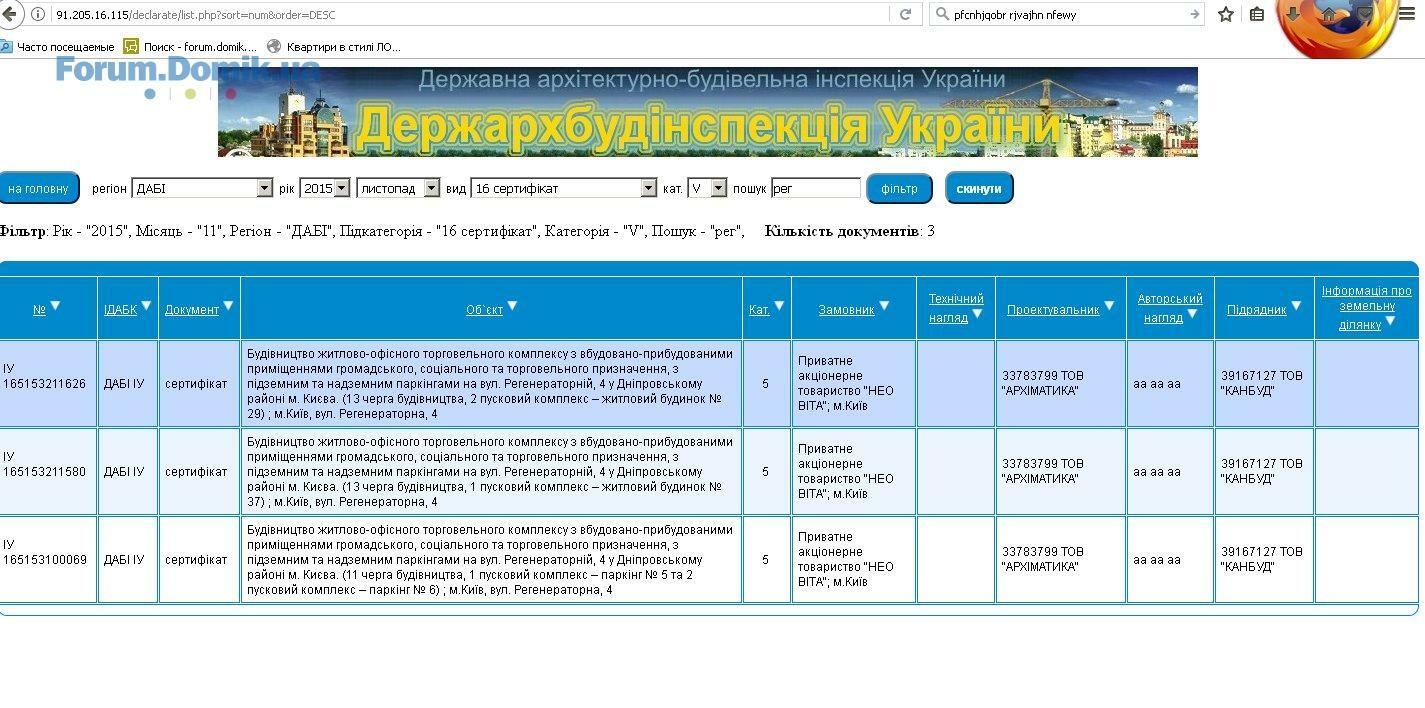The width and height of the screenshot is (1425, 708).
Task: Open the вид dropdown showing 16 сертифікат
Action: coord(564,188)
